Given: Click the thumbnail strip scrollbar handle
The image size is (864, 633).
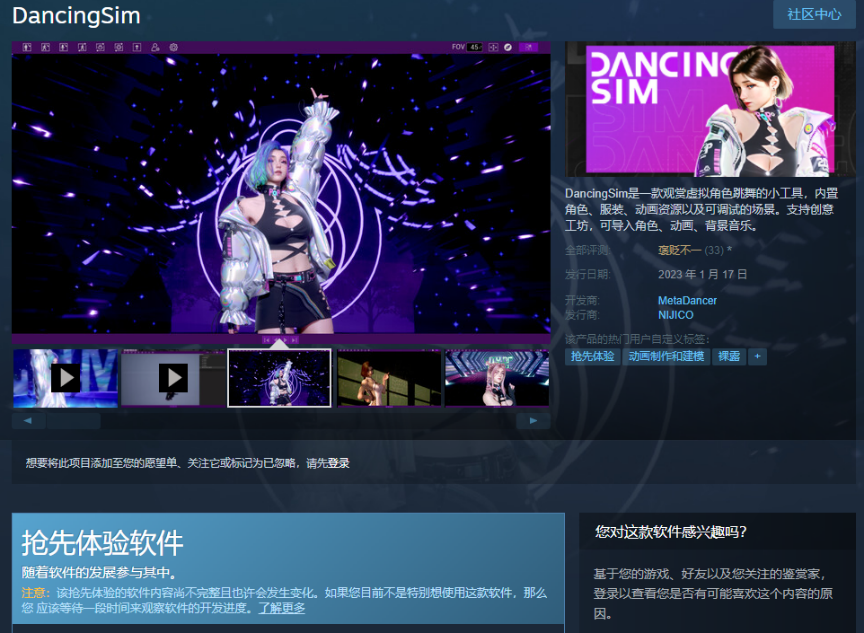Looking at the screenshot, I should tap(73, 421).
